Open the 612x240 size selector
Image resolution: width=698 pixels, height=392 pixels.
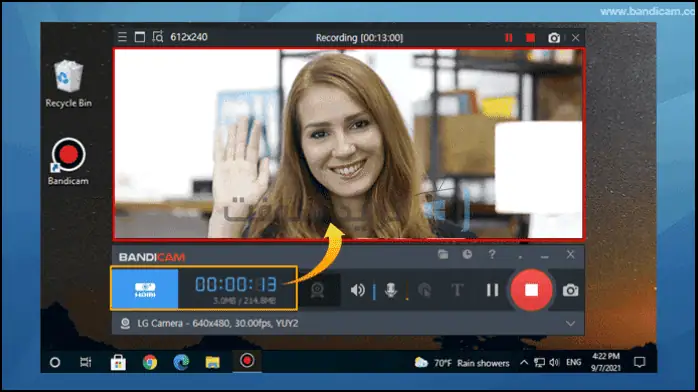click(x=189, y=37)
